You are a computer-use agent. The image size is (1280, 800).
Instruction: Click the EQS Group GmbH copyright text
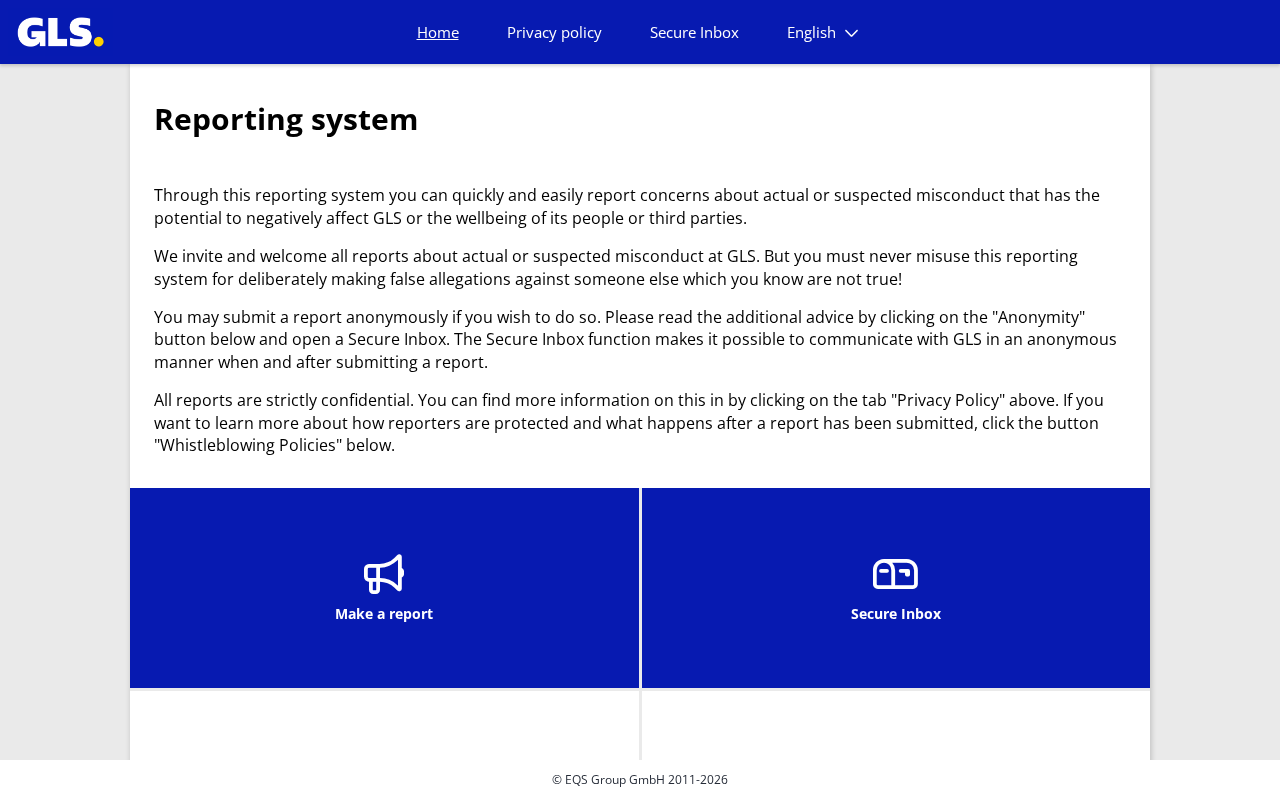click(640, 780)
